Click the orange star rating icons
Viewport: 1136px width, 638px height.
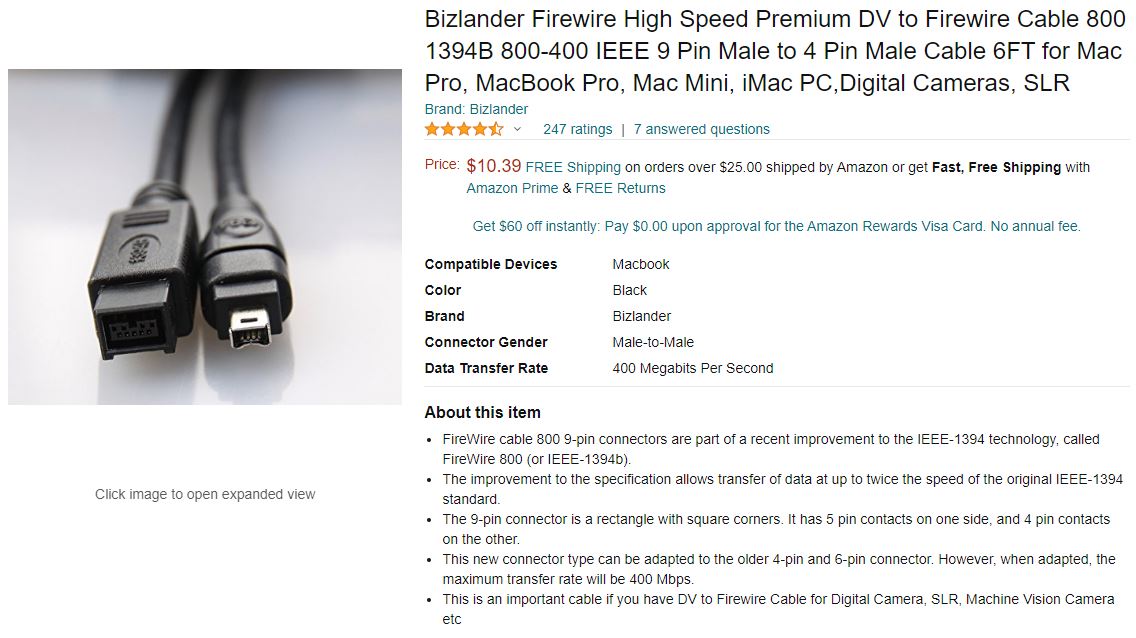(463, 129)
